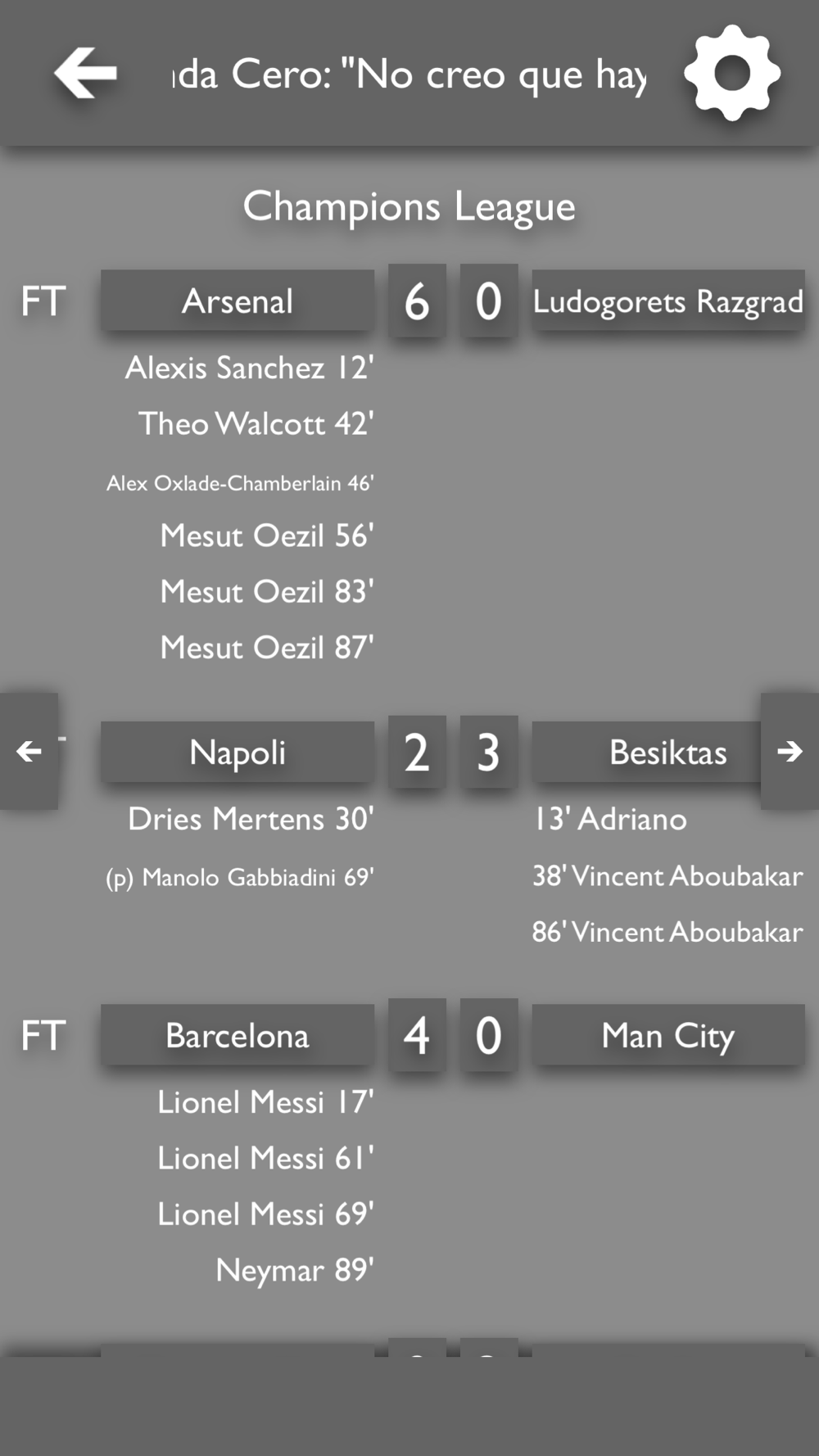819x1456 pixels.
Task: Tap the Barcelona team button
Action: point(238,1035)
